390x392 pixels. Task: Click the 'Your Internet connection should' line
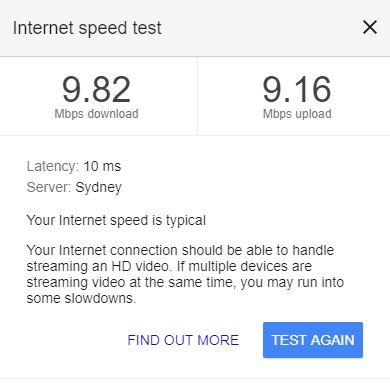180,250
